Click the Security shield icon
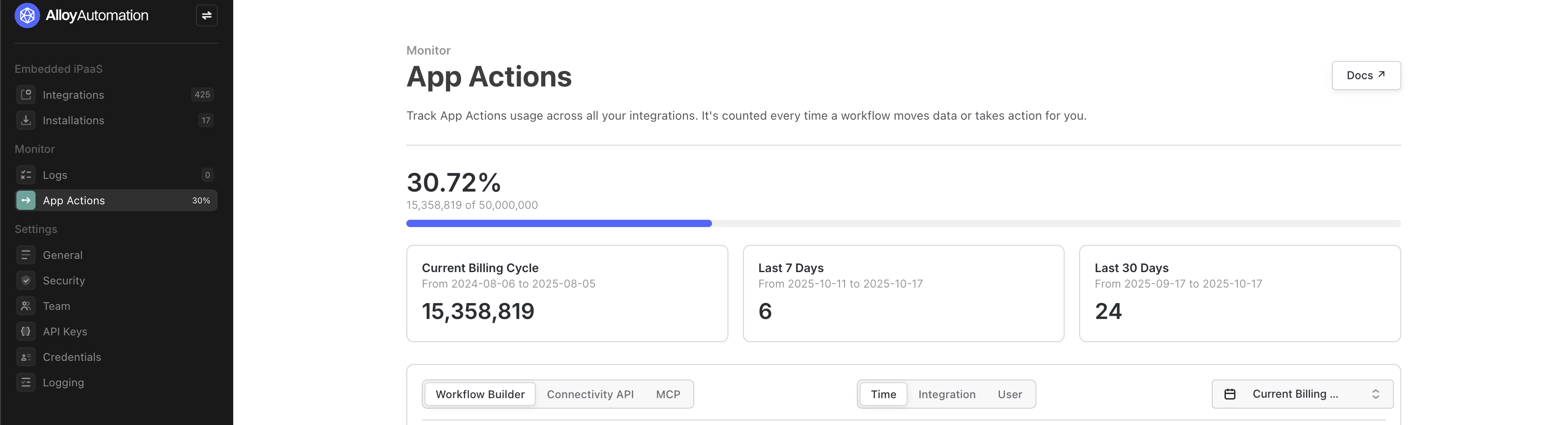The width and height of the screenshot is (1568, 425). pyautogui.click(x=26, y=281)
